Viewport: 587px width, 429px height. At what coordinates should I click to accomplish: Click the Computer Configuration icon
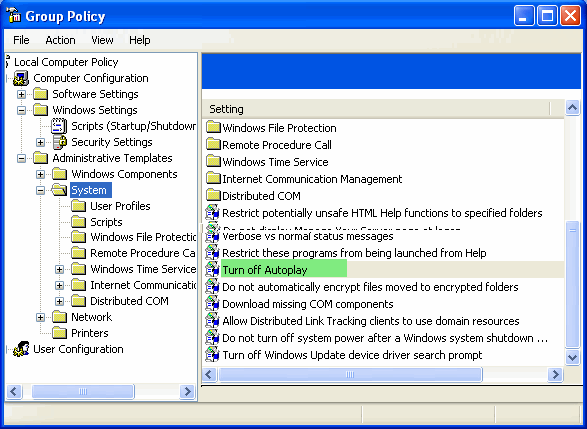21,78
